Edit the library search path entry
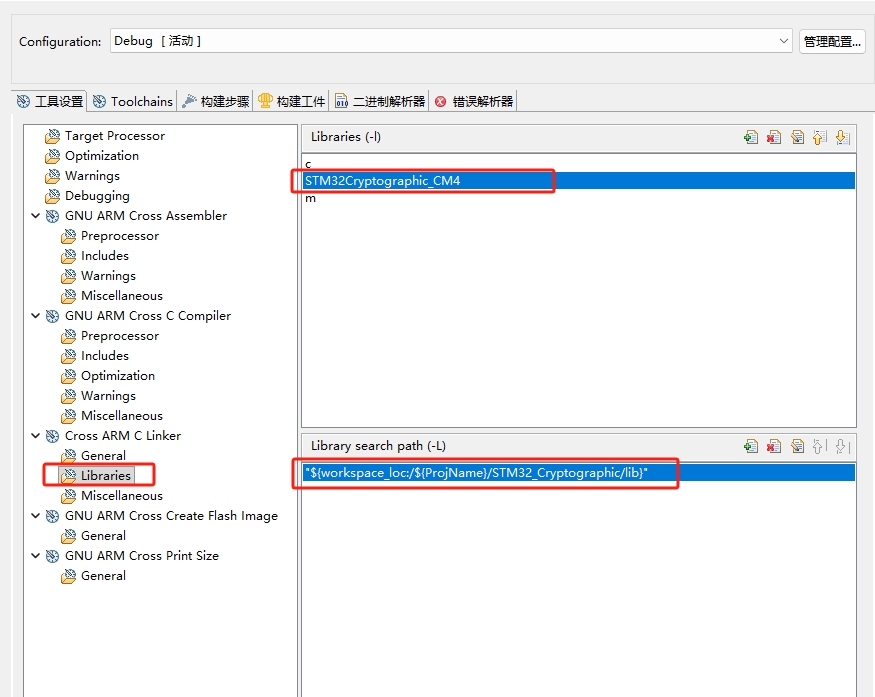The width and height of the screenshot is (875, 697). (x=797, y=446)
